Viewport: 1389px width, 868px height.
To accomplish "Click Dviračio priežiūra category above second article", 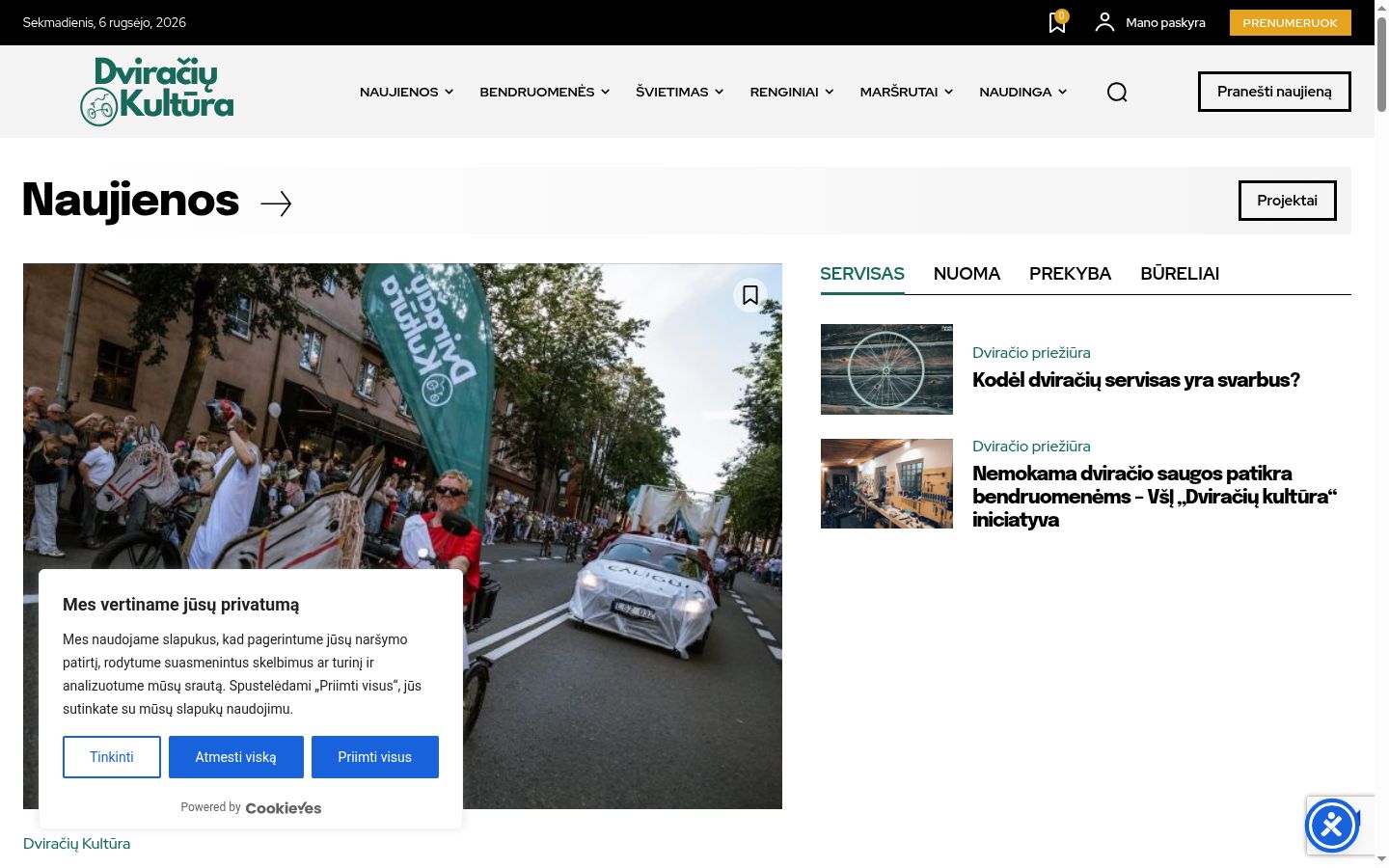I will tap(1031, 447).
